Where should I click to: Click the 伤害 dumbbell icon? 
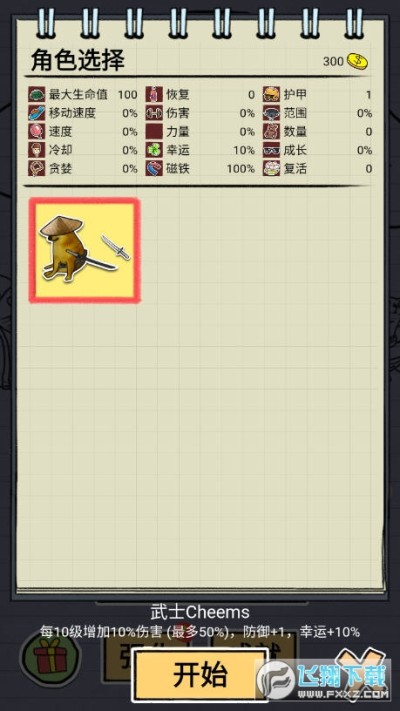(154, 113)
